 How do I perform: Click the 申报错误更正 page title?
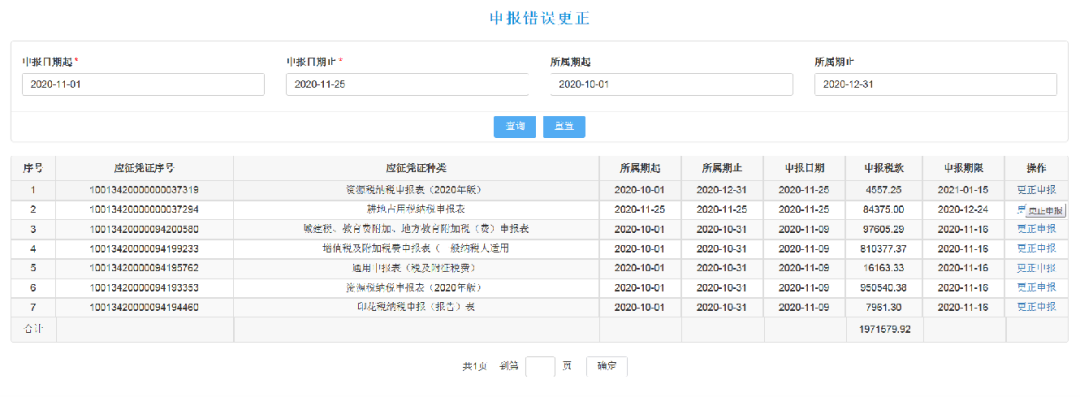click(x=539, y=19)
